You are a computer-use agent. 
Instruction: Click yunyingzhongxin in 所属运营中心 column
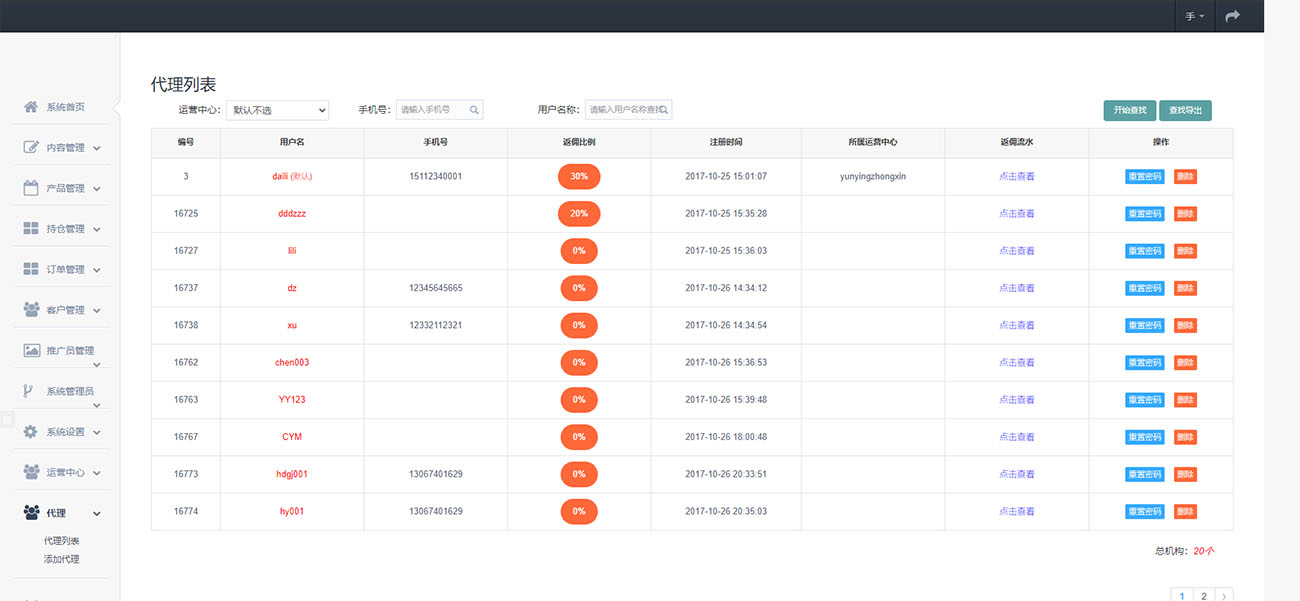coord(873,176)
